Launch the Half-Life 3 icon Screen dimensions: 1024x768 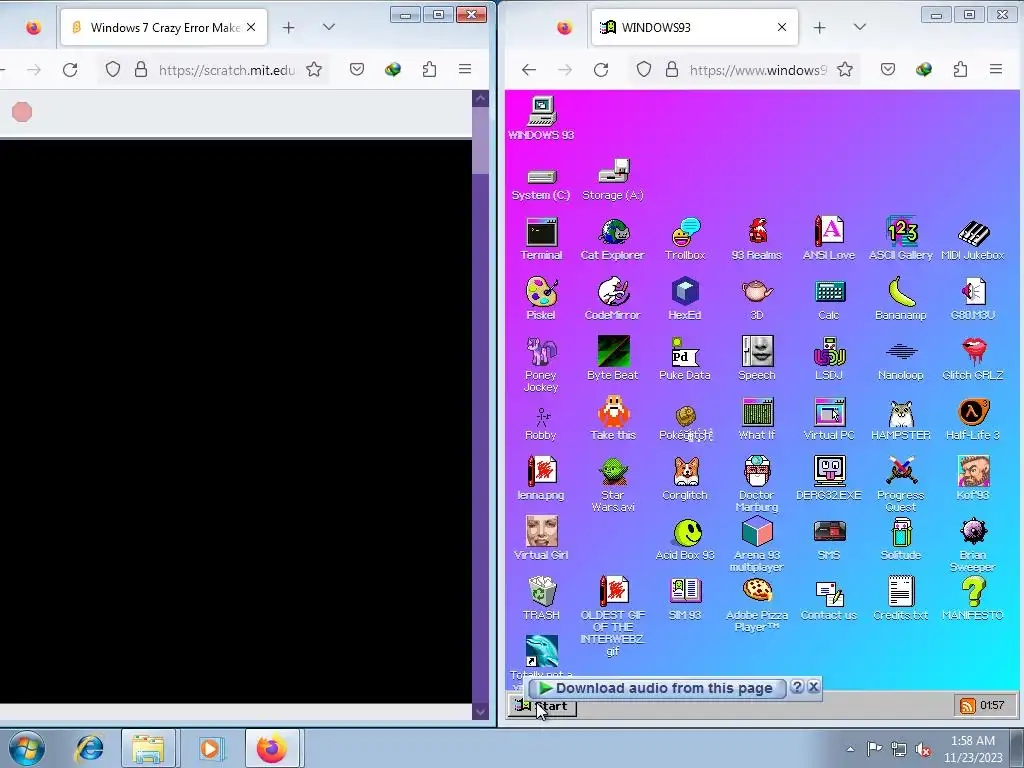(972, 419)
